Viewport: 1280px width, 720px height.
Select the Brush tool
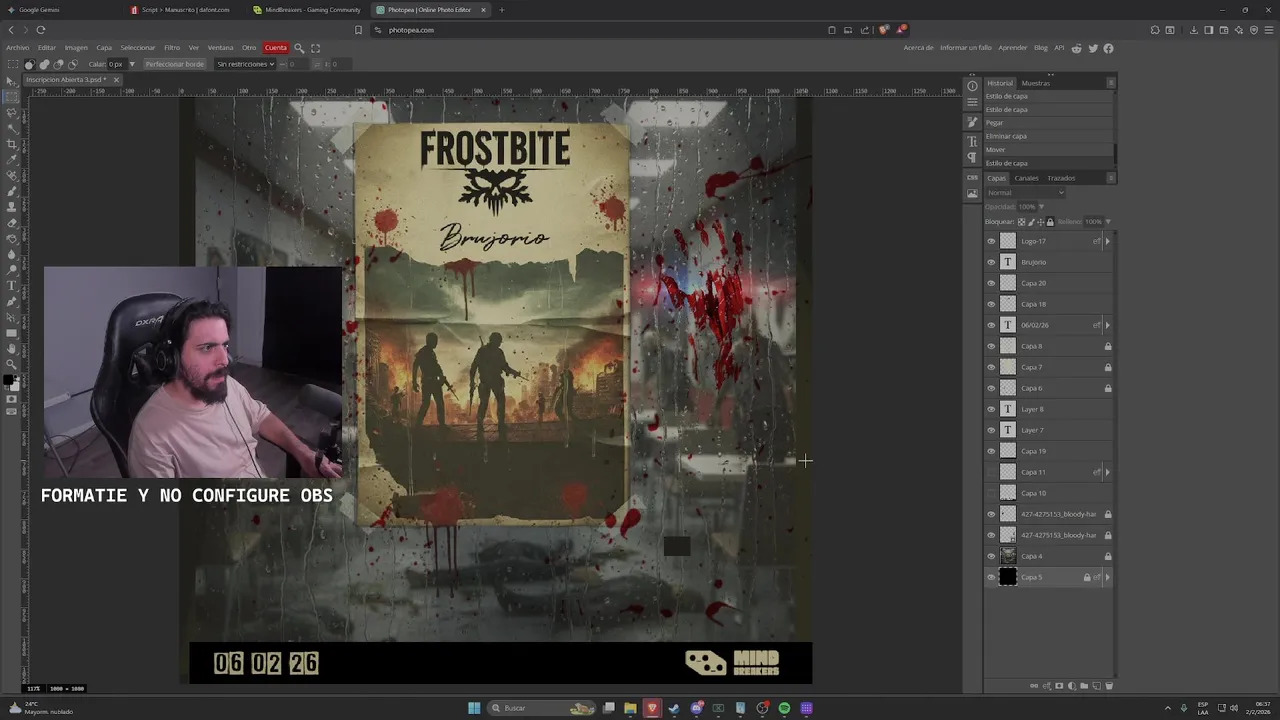click(12, 191)
